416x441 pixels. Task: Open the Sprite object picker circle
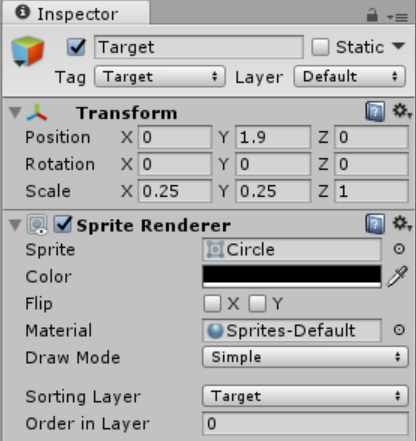399,249
